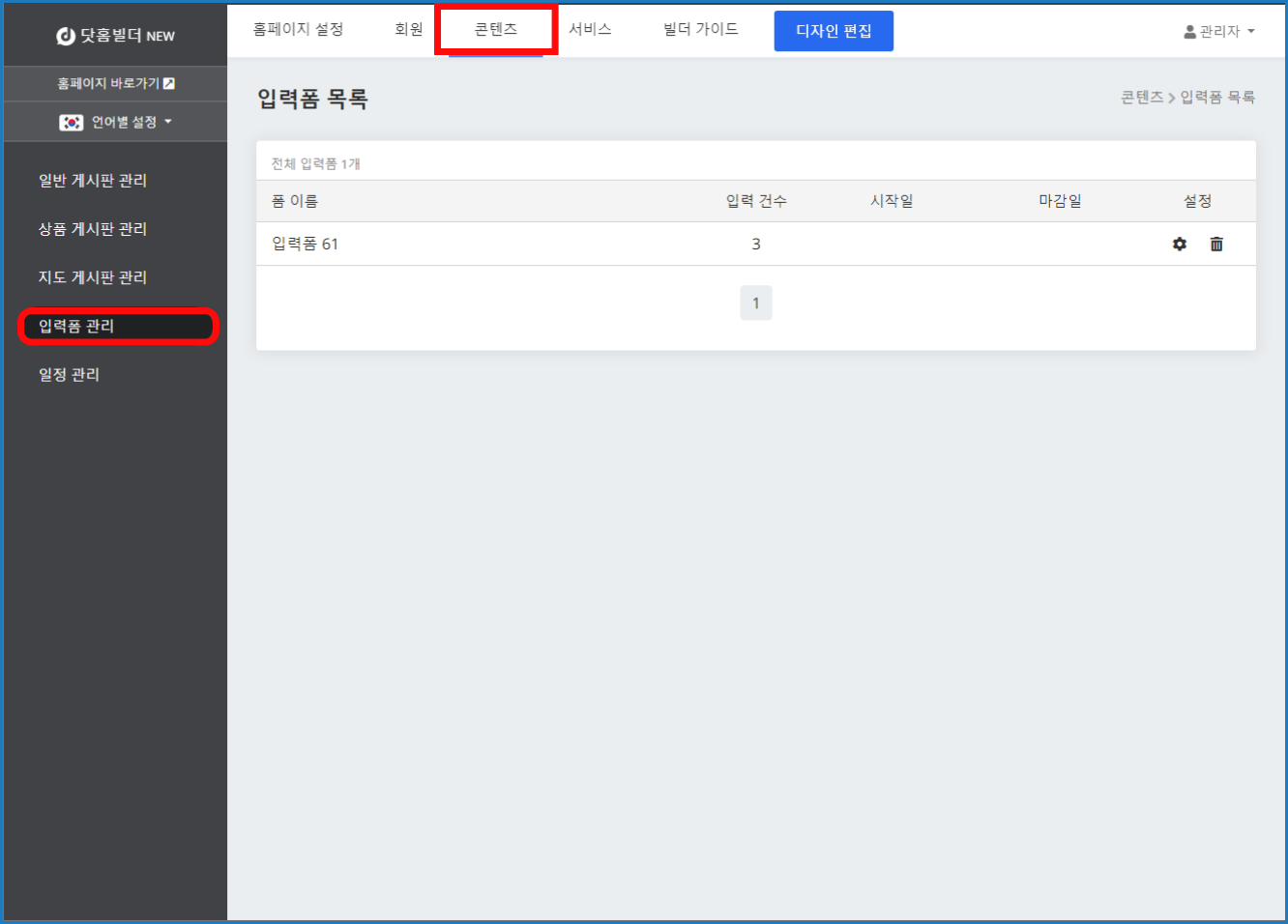Screen dimensions: 1288x924
Task: Open the 콘텐츠 top menu
Action: coord(495,30)
